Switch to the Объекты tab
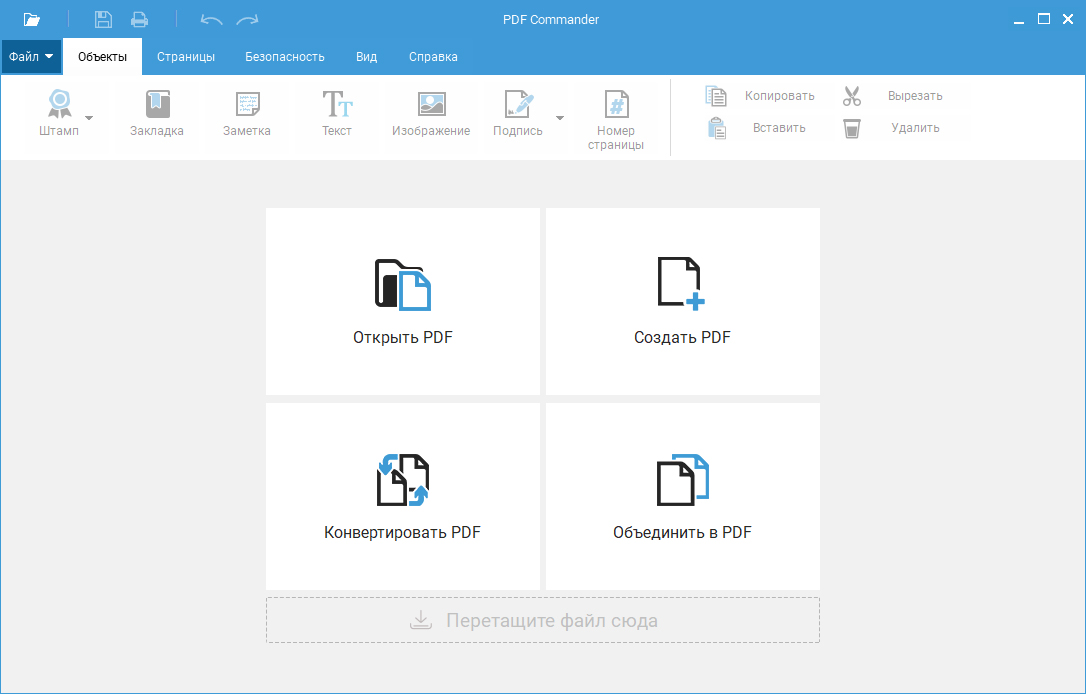 (x=103, y=57)
